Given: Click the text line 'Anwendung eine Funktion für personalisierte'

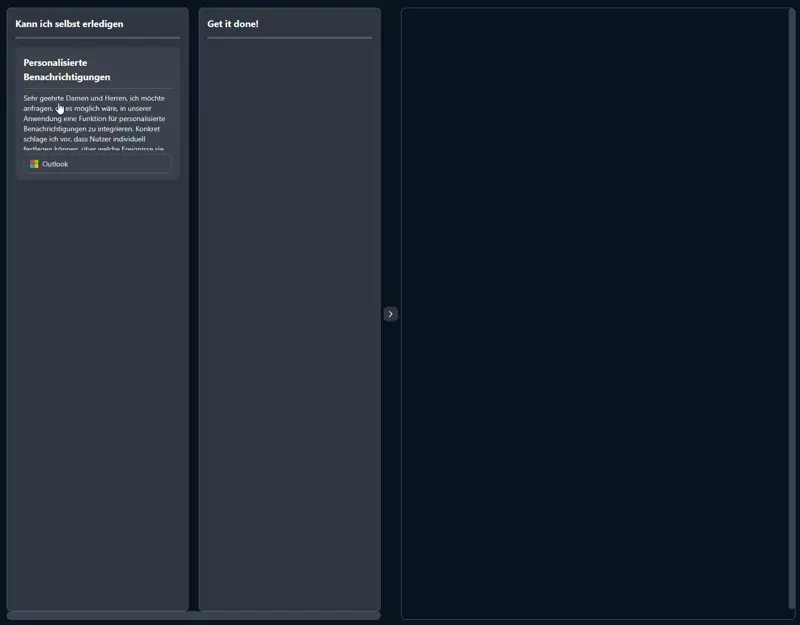Looking at the screenshot, I should click(x=94, y=119).
